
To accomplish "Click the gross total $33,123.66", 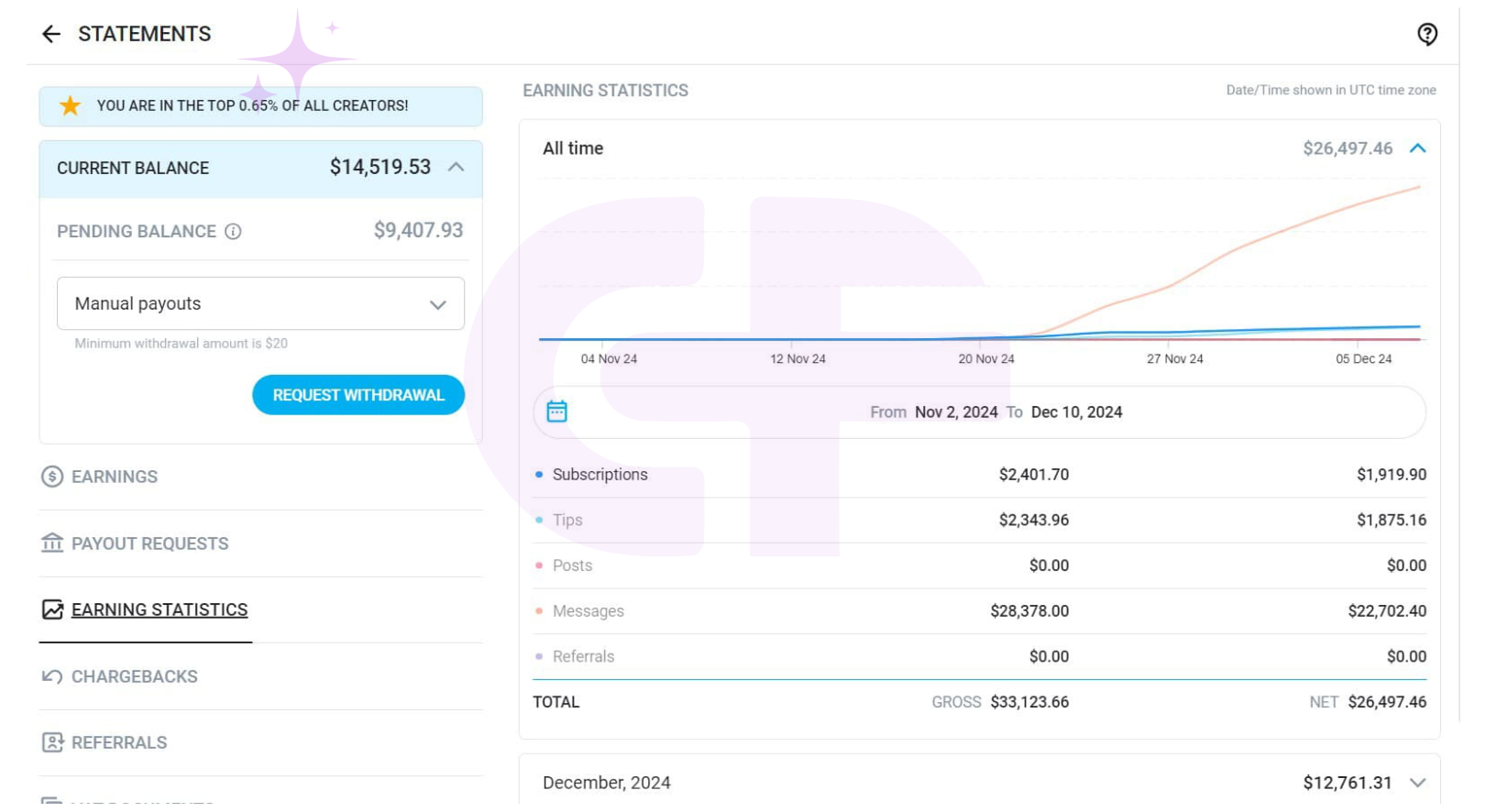I will [x=1029, y=702].
